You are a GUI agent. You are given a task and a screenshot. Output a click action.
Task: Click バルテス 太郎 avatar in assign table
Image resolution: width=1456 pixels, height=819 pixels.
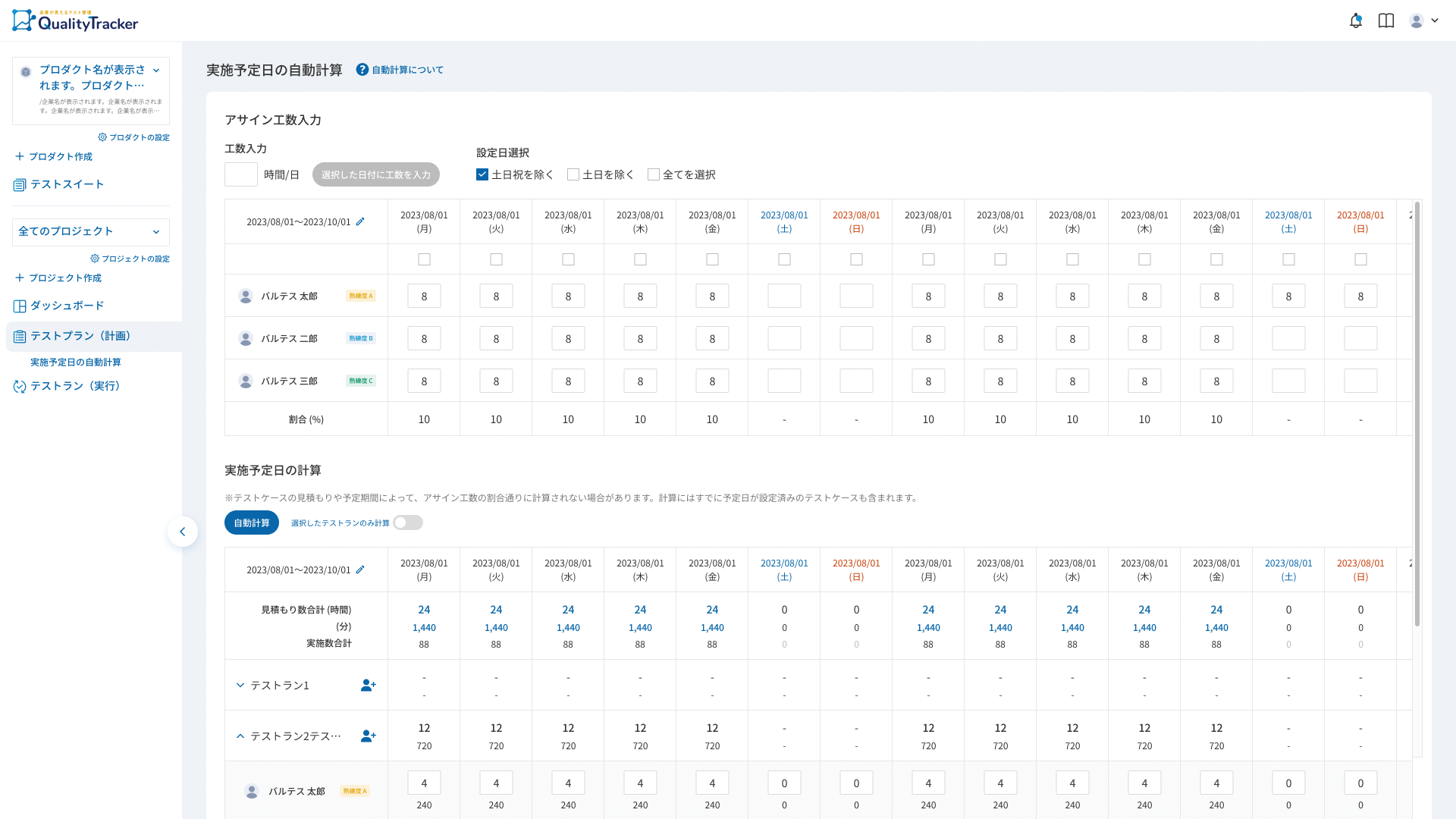click(x=246, y=296)
